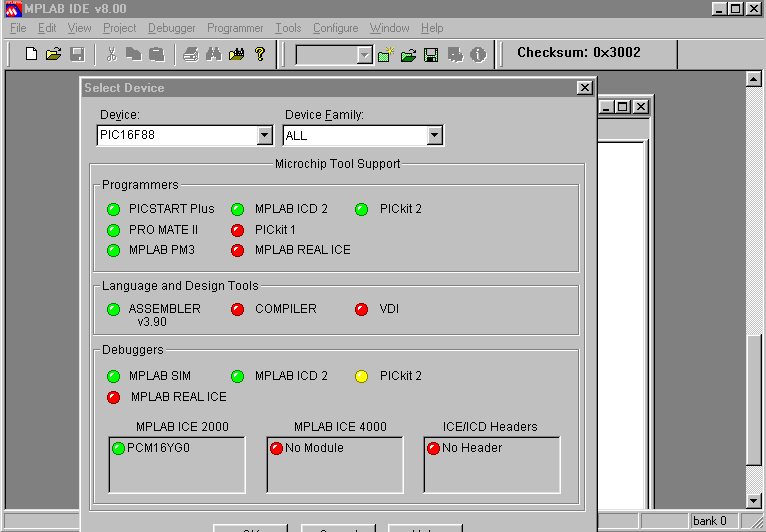Click the New Project icon
The height and width of the screenshot is (532, 766).
point(386,54)
